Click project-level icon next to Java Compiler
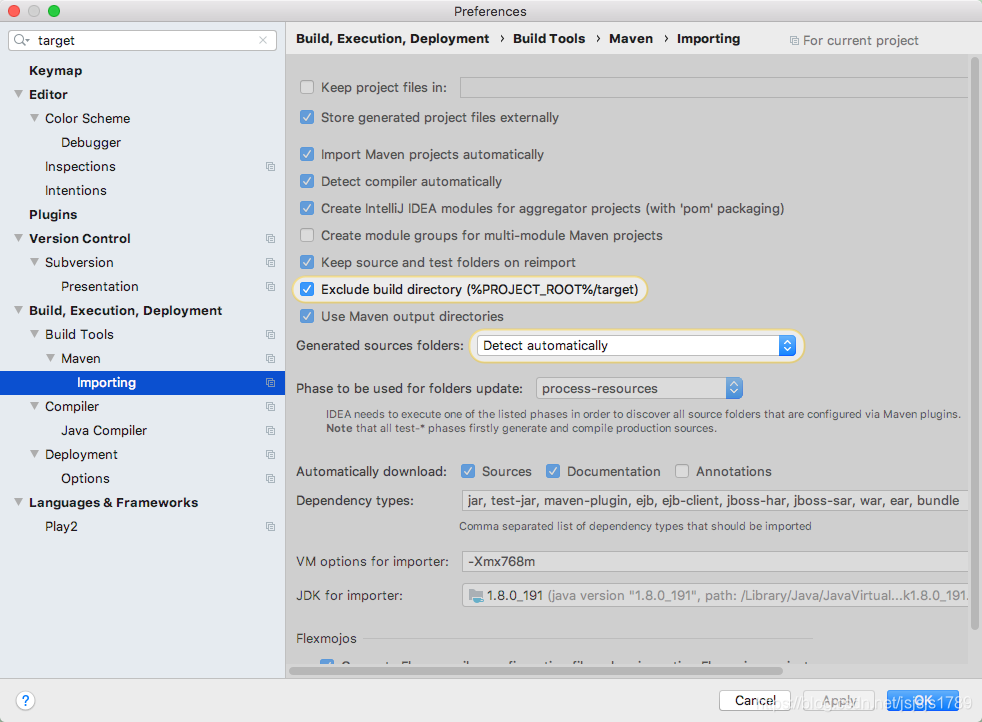 [x=271, y=430]
